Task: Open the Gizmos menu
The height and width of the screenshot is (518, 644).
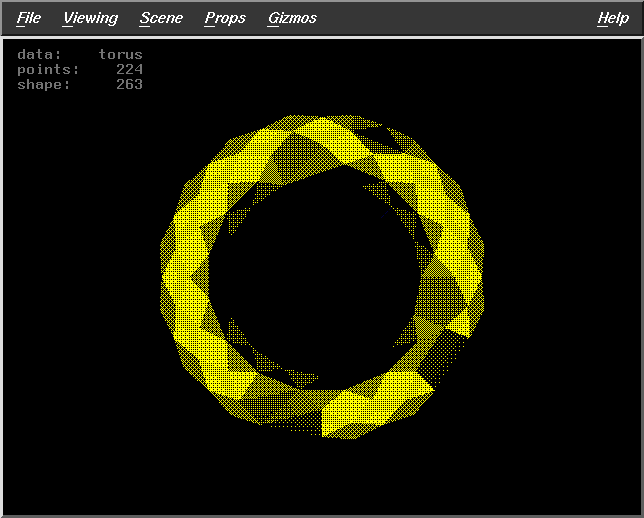Action: click(292, 18)
